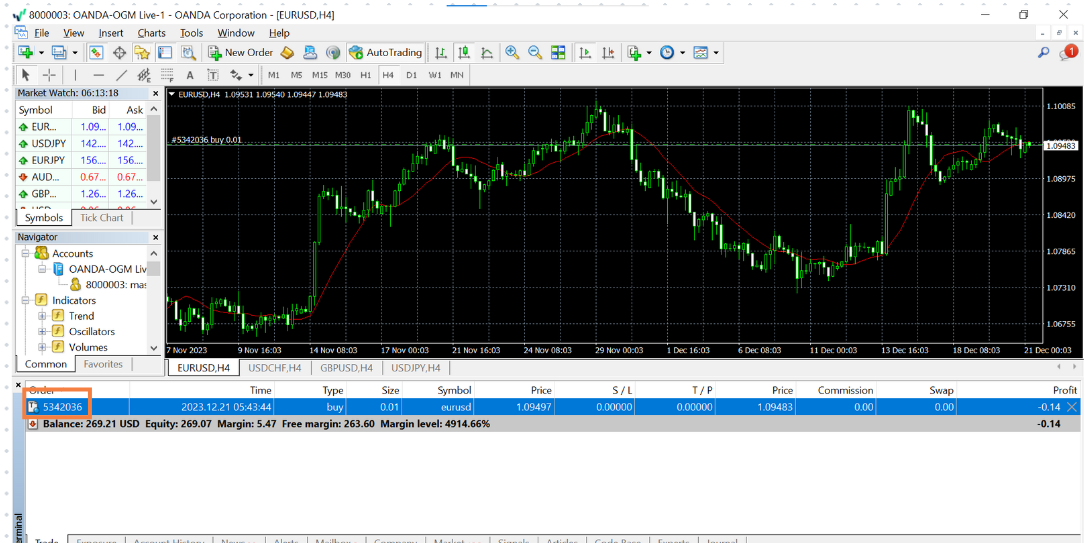Click the Templates chart icon
This screenshot has height=543, width=1085.
[700, 53]
